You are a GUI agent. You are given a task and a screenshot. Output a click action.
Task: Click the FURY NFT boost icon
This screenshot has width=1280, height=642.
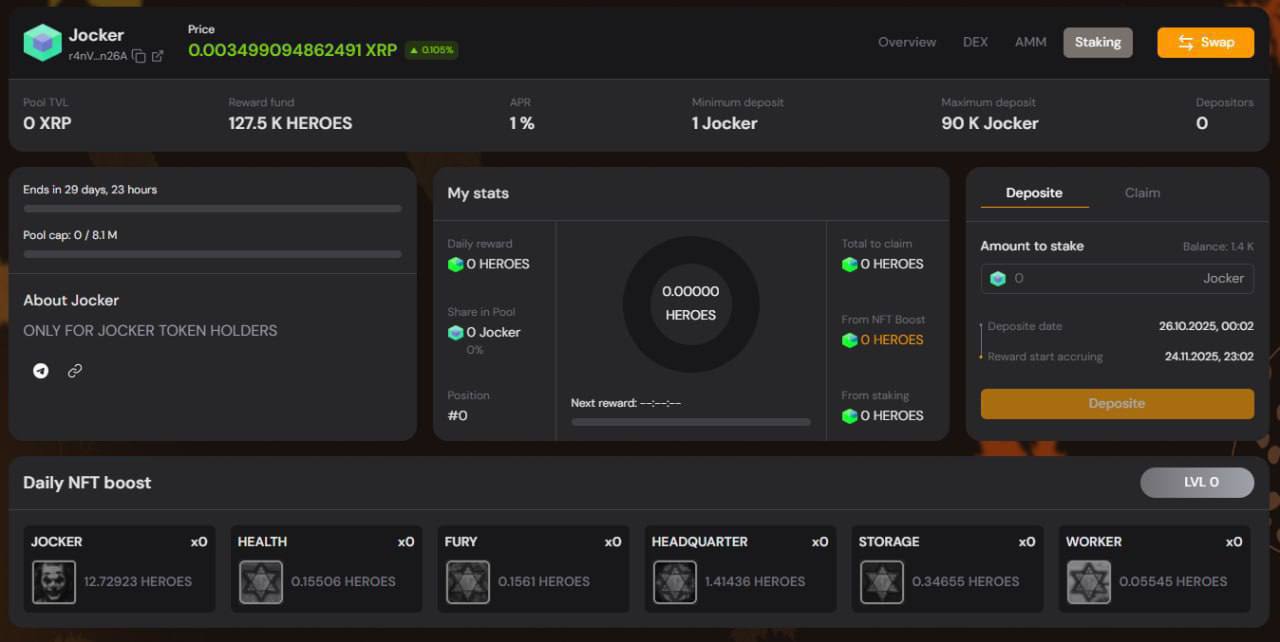coord(468,582)
